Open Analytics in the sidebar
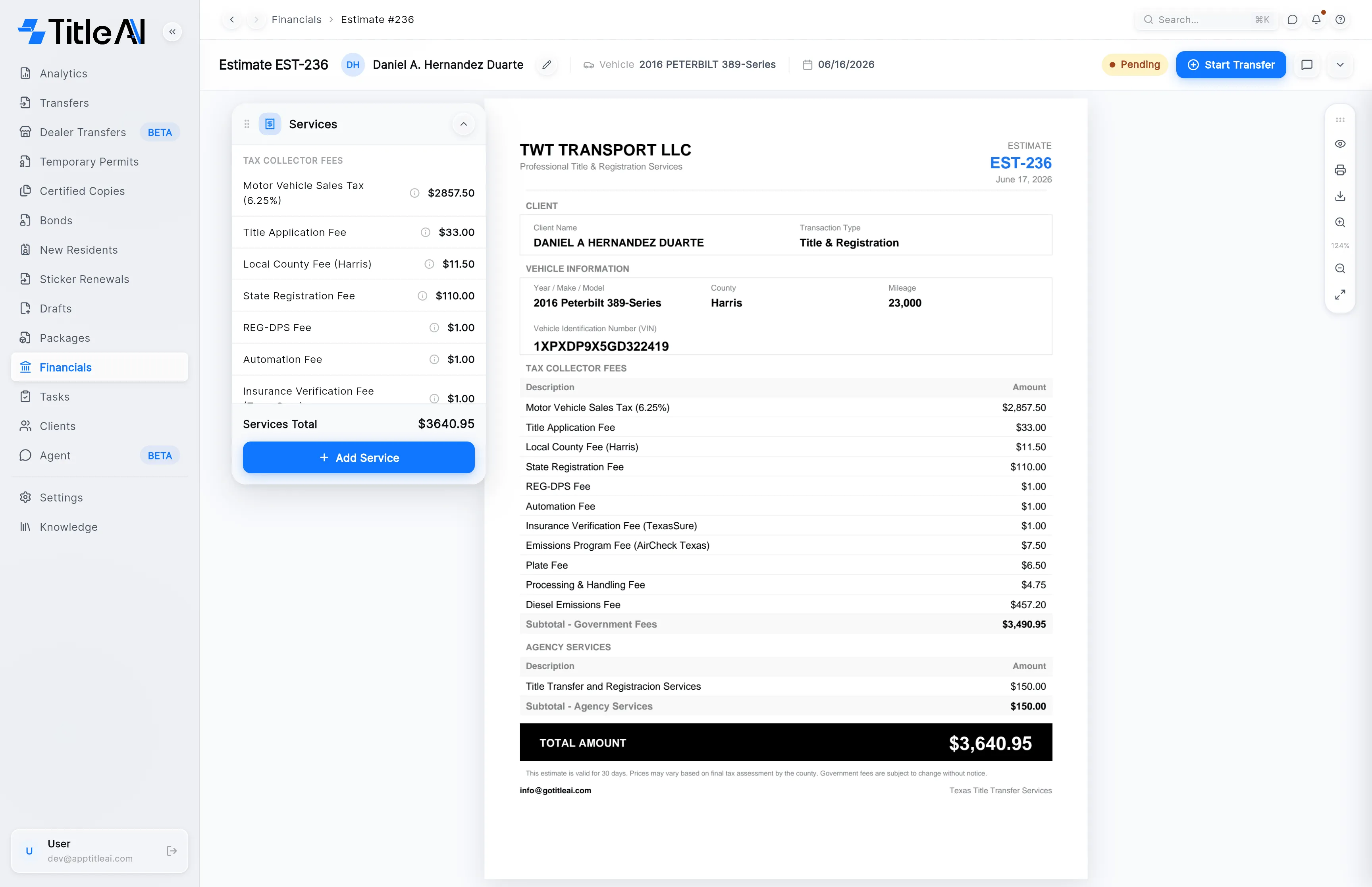The image size is (1372, 887). [100, 74]
